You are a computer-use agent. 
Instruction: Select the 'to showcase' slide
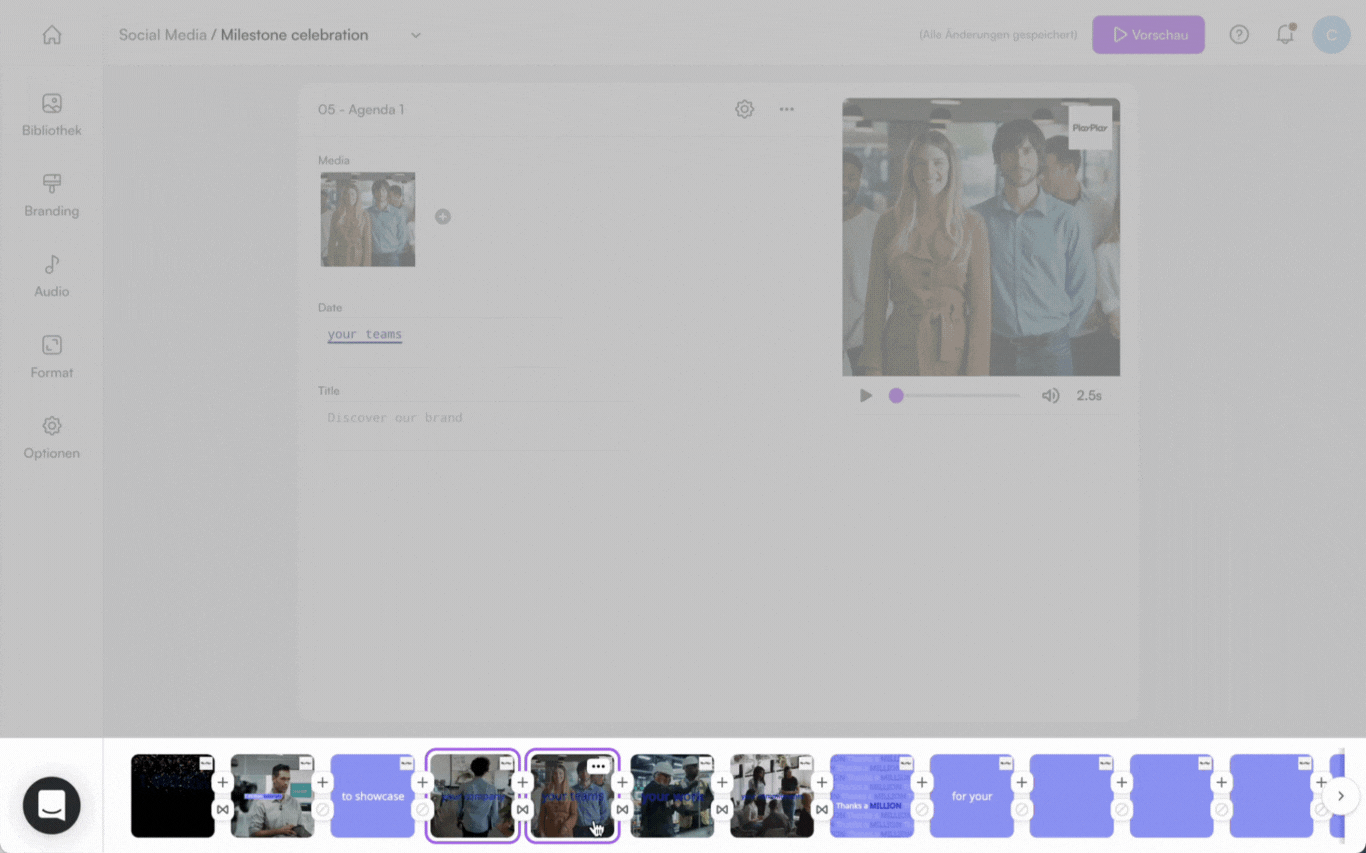coord(372,796)
